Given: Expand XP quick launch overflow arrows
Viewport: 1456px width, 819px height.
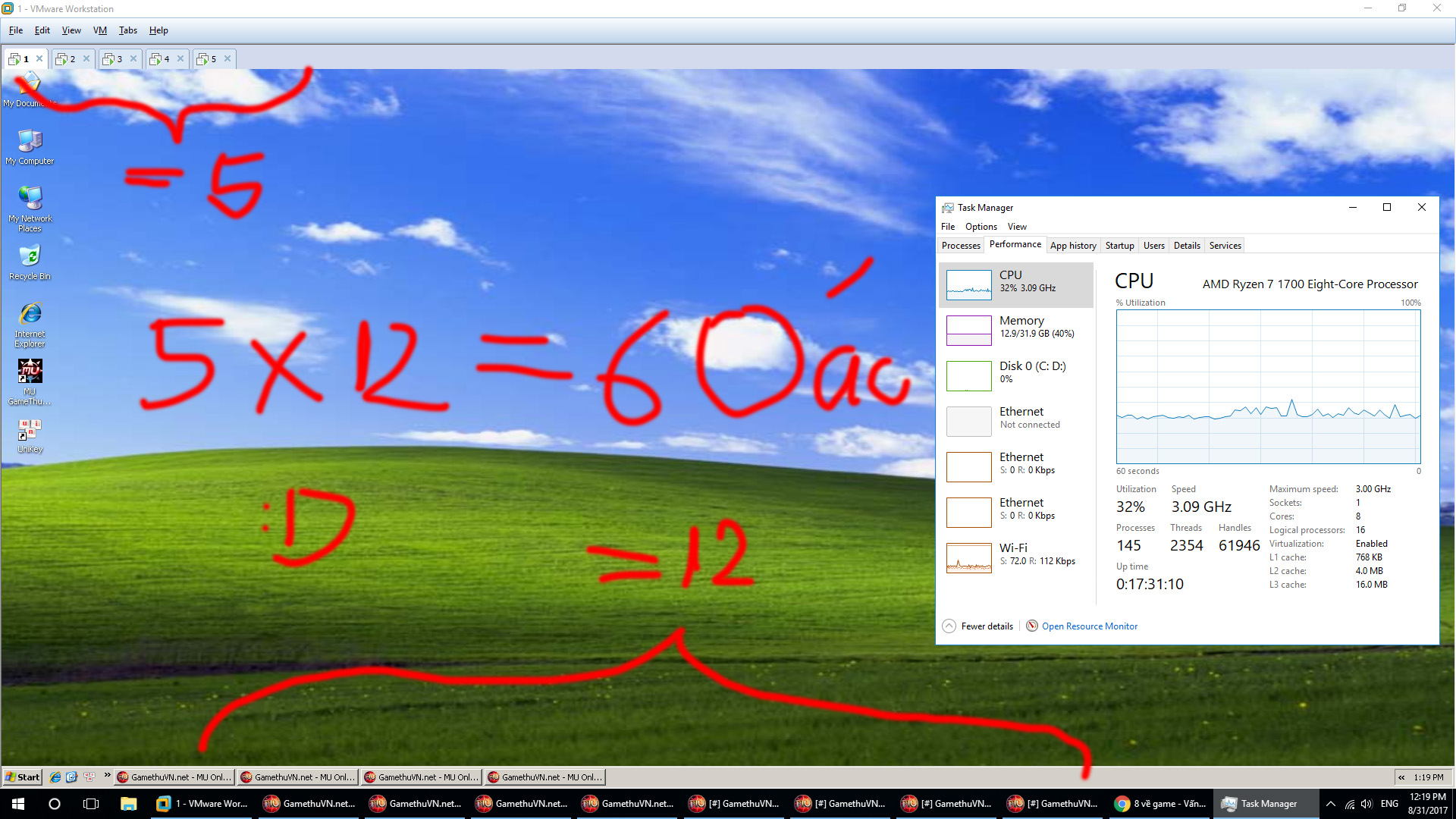Looking at the screenshot, I should (107, 776).
